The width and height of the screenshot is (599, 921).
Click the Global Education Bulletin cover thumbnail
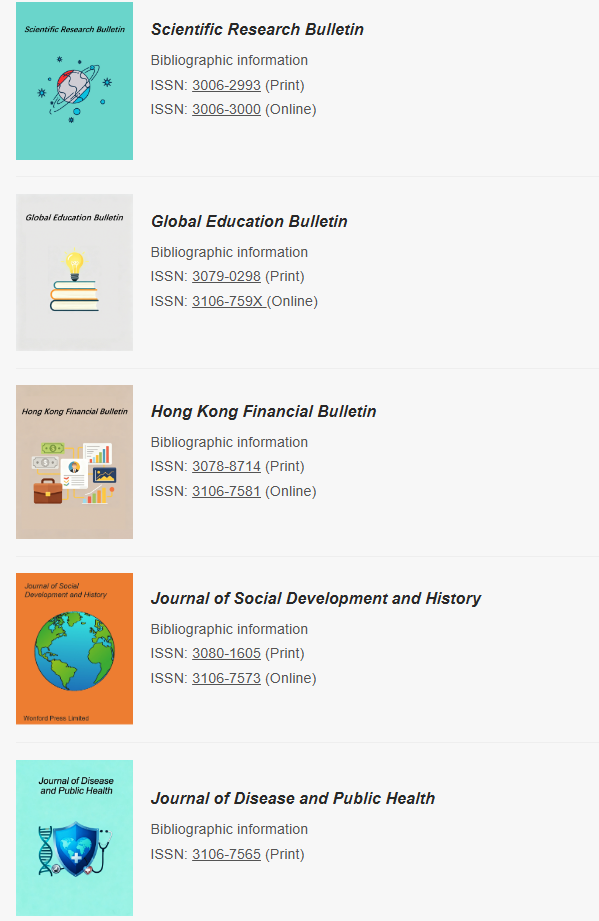(75, 273)
